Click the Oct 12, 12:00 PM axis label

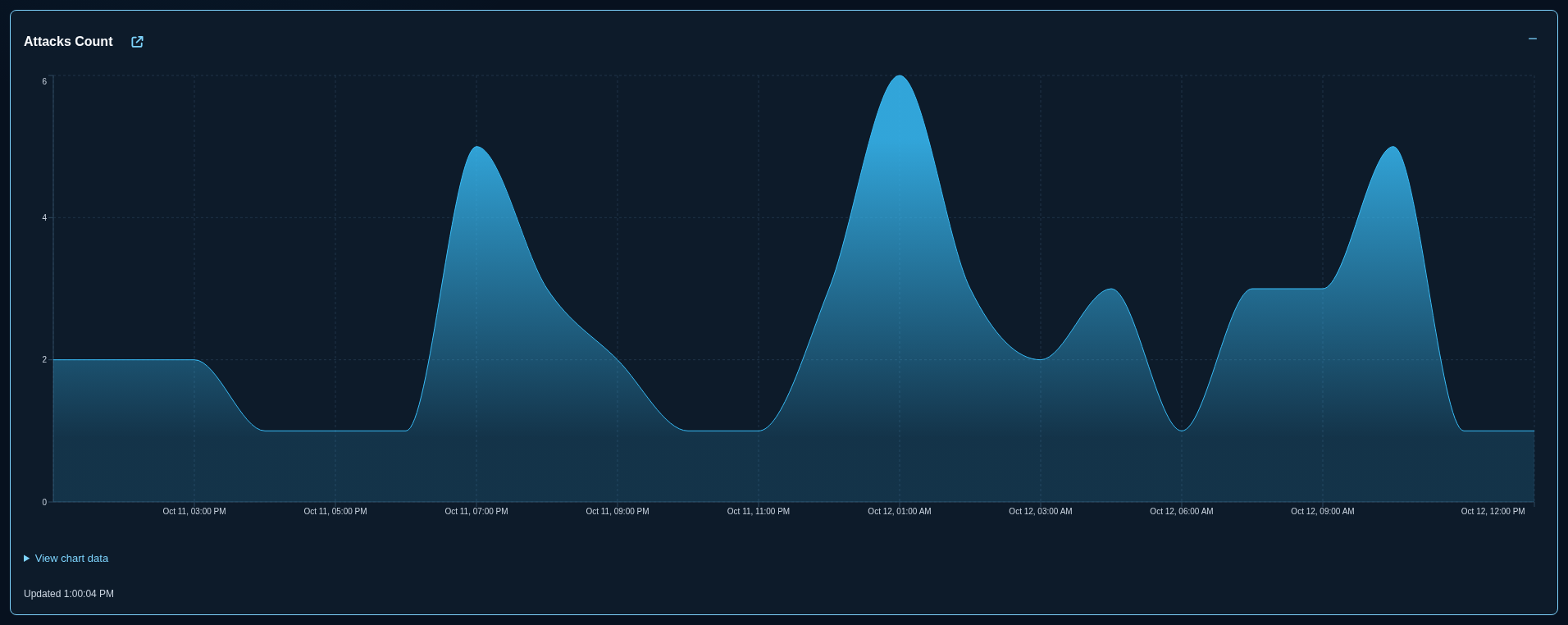point(1493,512)
